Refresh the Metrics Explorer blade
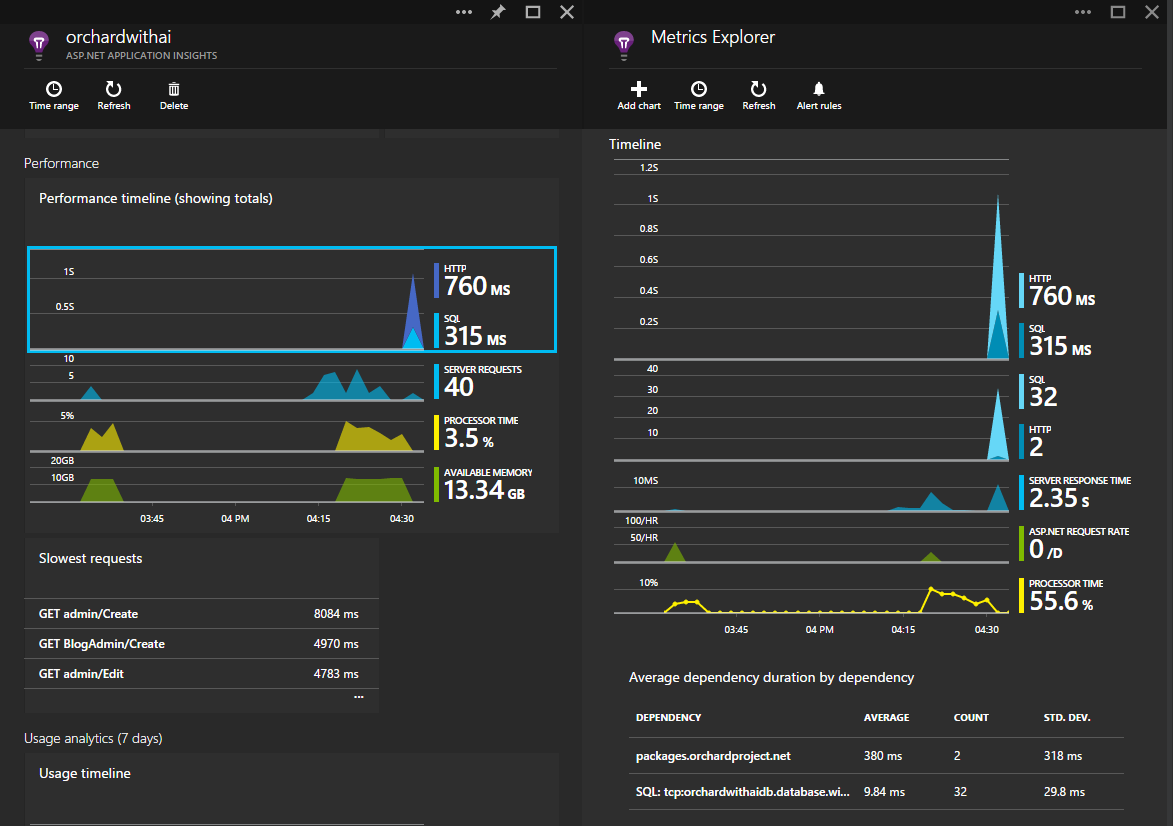Screen dimensions: 1173x826 click(x=759, y=96)
